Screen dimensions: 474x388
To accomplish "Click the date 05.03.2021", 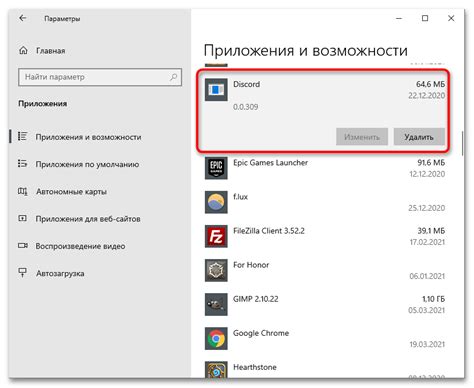I will pos(427,310).
